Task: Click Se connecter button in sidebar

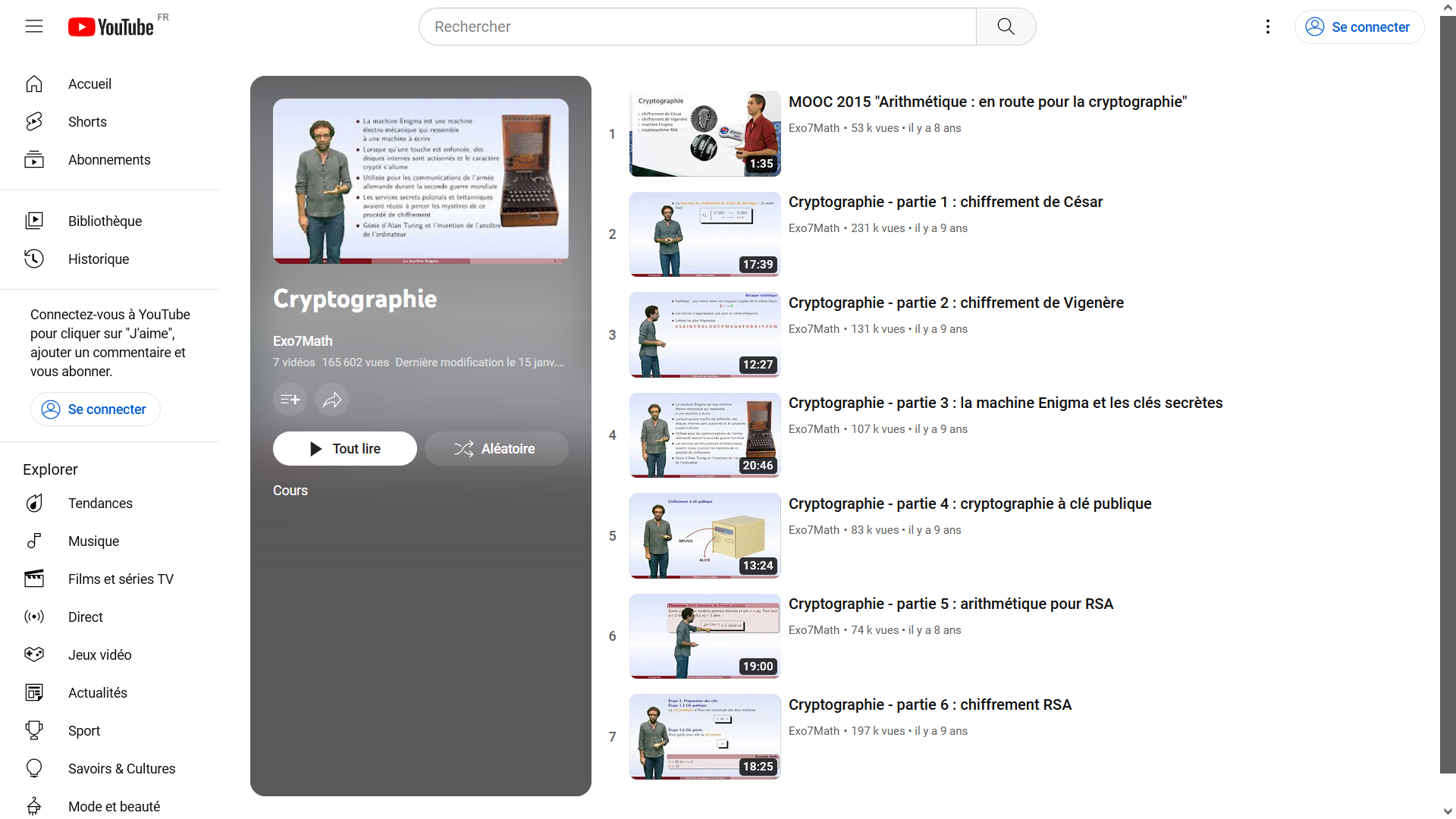Action: [x=96, y=409]
